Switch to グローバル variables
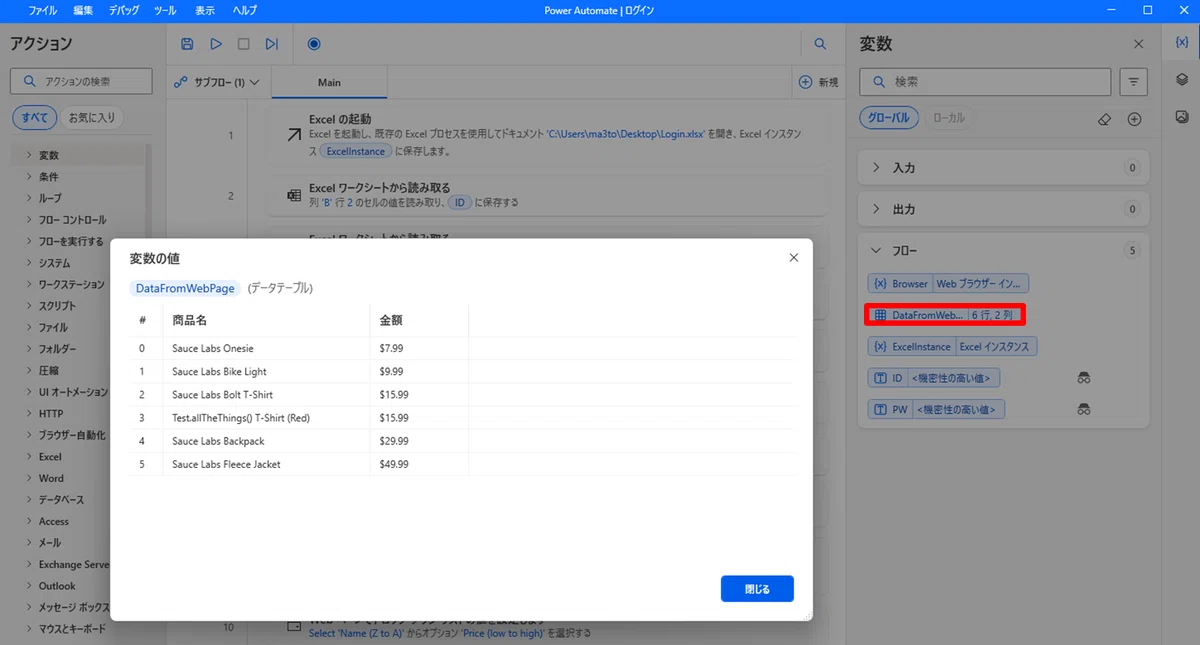The width and height of the screenshot is (1200, 645). tap(889, 117)
